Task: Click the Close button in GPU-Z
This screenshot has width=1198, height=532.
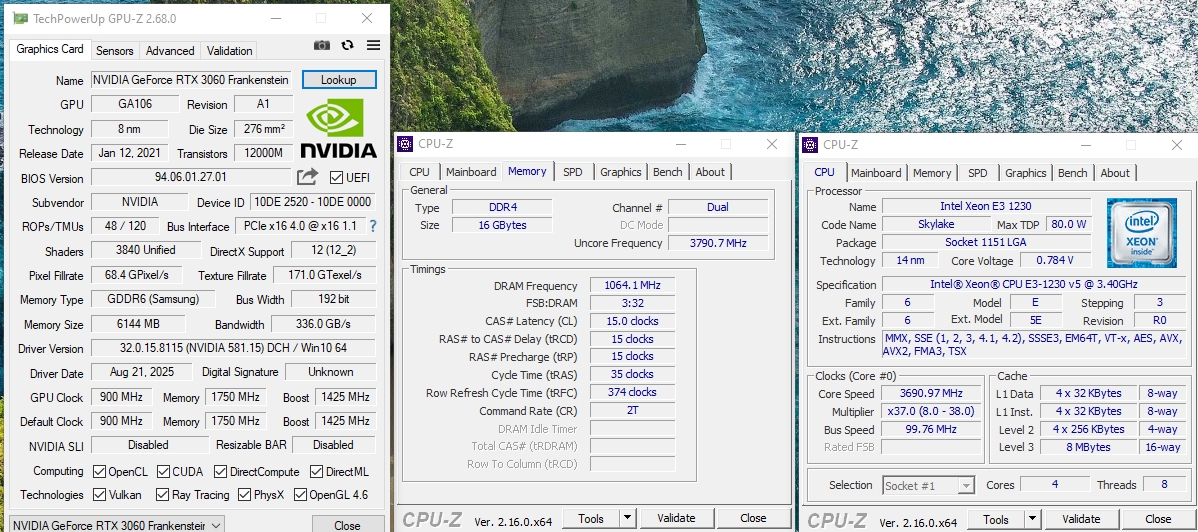Action: (347, 525)
